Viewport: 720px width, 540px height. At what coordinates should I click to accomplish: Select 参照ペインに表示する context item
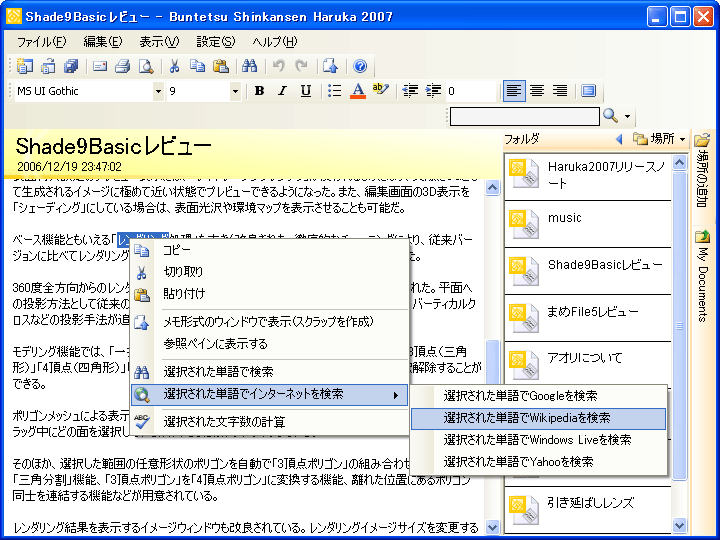point(270,344)
